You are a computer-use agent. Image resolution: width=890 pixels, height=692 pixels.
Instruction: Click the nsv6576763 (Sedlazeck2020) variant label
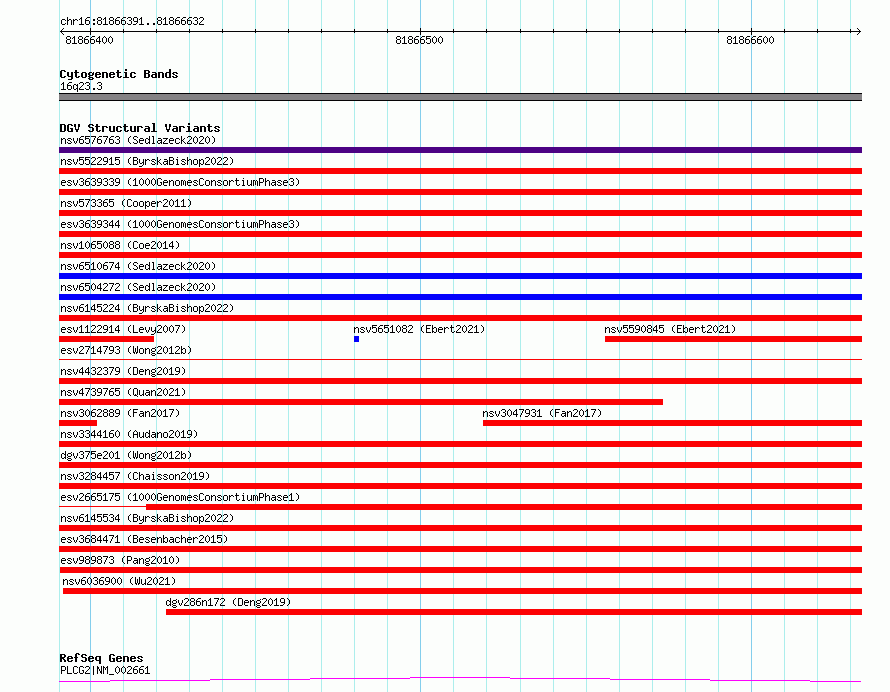point(138,140)
